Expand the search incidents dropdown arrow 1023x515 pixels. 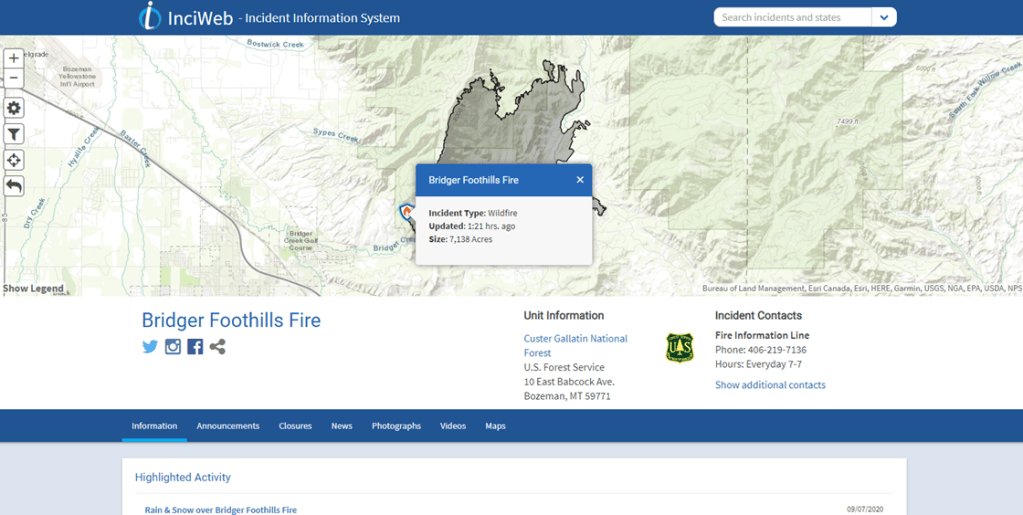click(x=884, y=17)
